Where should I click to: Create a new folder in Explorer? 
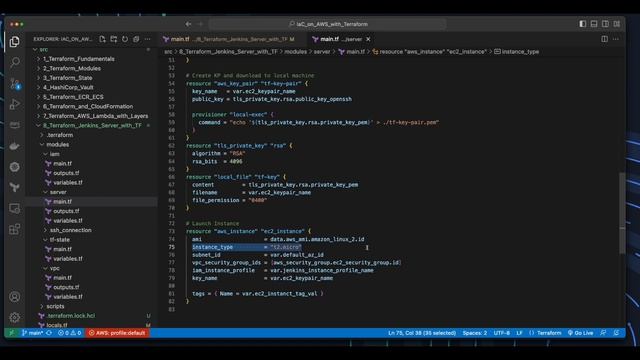point(113,39)
